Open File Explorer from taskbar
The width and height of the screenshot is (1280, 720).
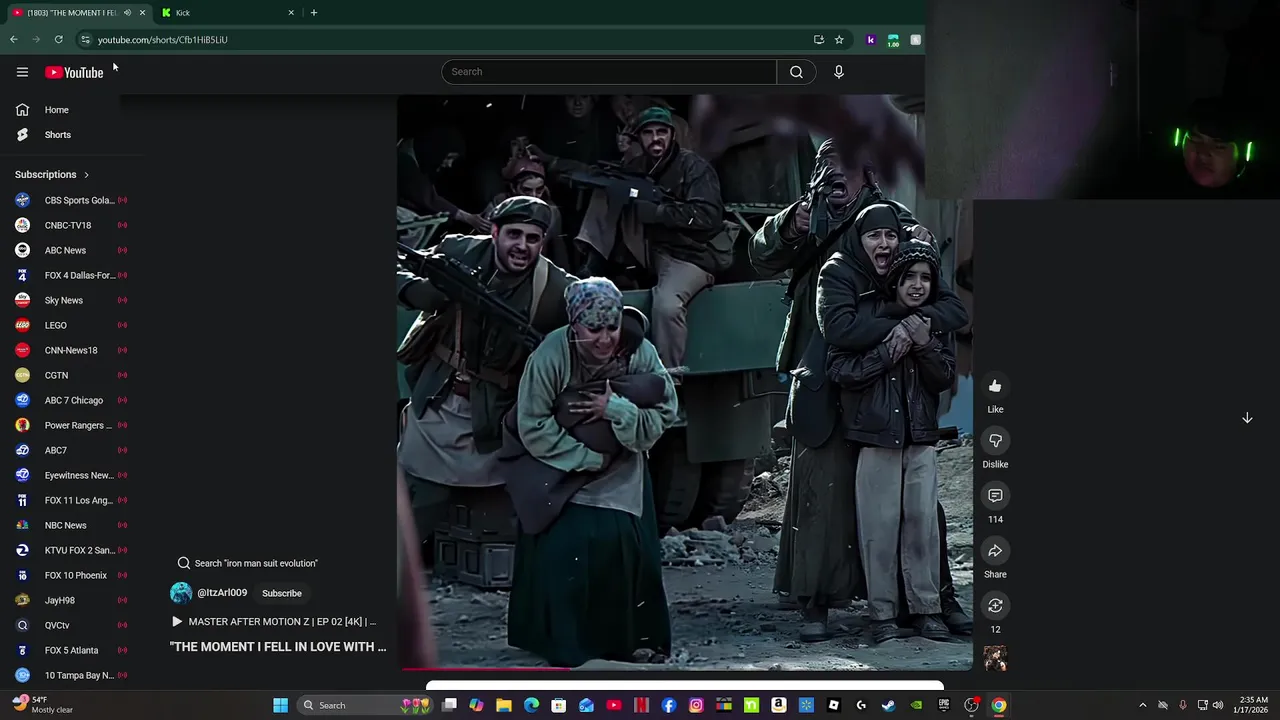504,705
